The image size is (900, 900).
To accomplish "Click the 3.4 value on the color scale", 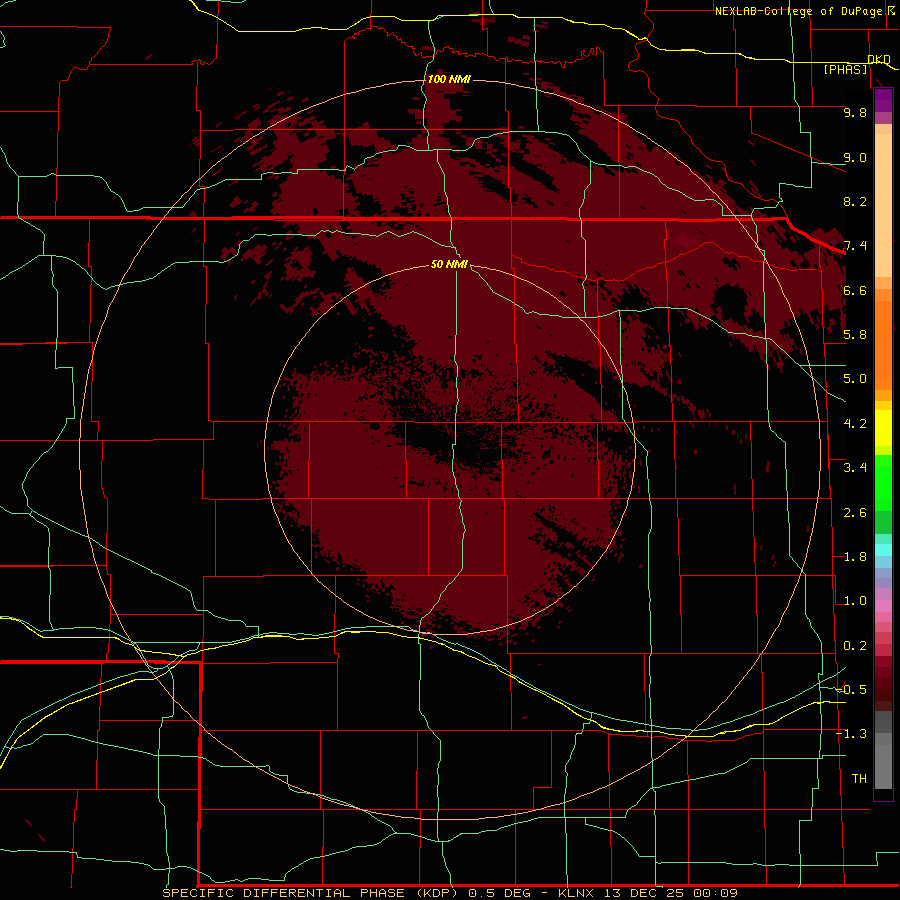I will coord(855,468).
